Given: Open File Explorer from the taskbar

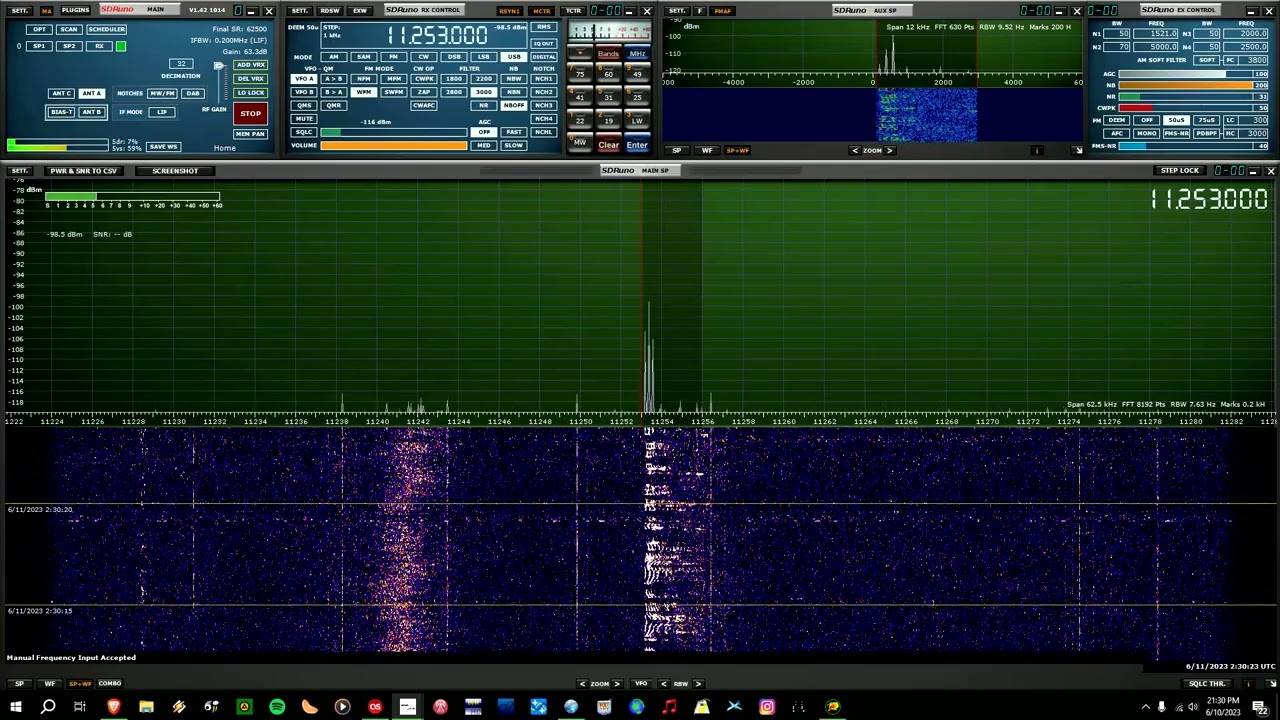Looking at the screenshot, I should coord(146,707).
